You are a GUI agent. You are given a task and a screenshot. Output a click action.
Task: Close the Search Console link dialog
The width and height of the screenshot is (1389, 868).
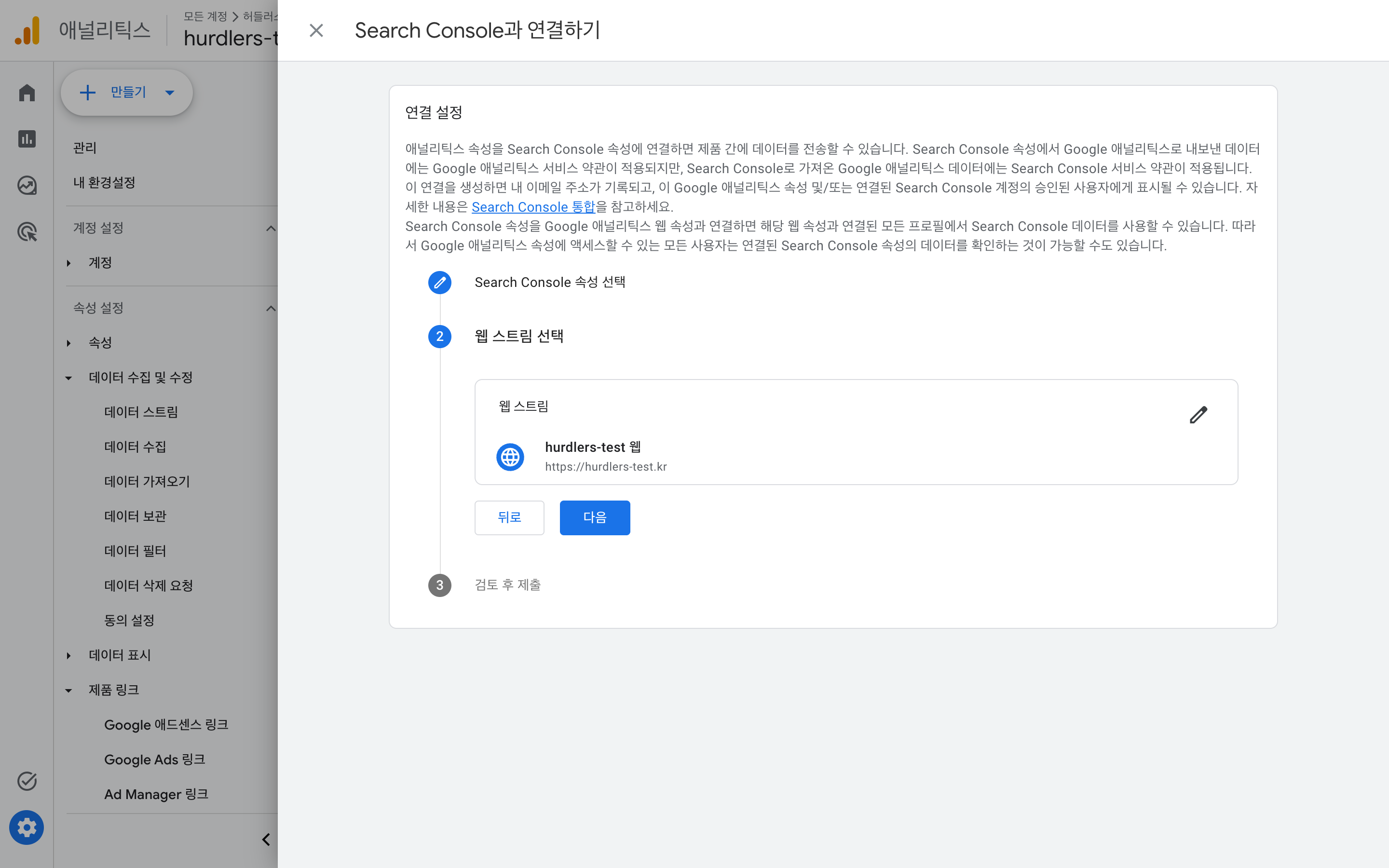[x=316, y=30]
